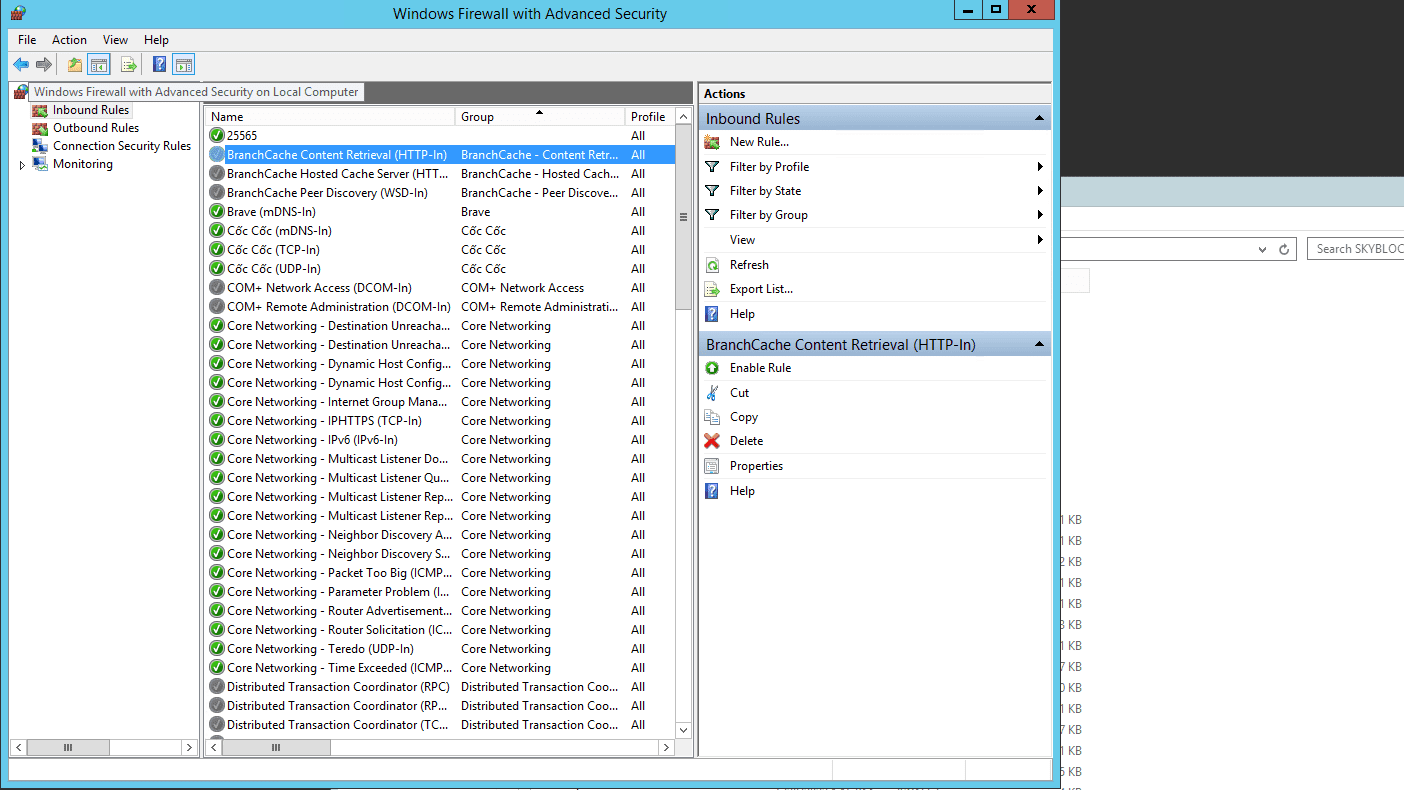The image size is (1404, 790).
Task: Open the Action menu
Action: pyautogui.click(x=69, y=40)
